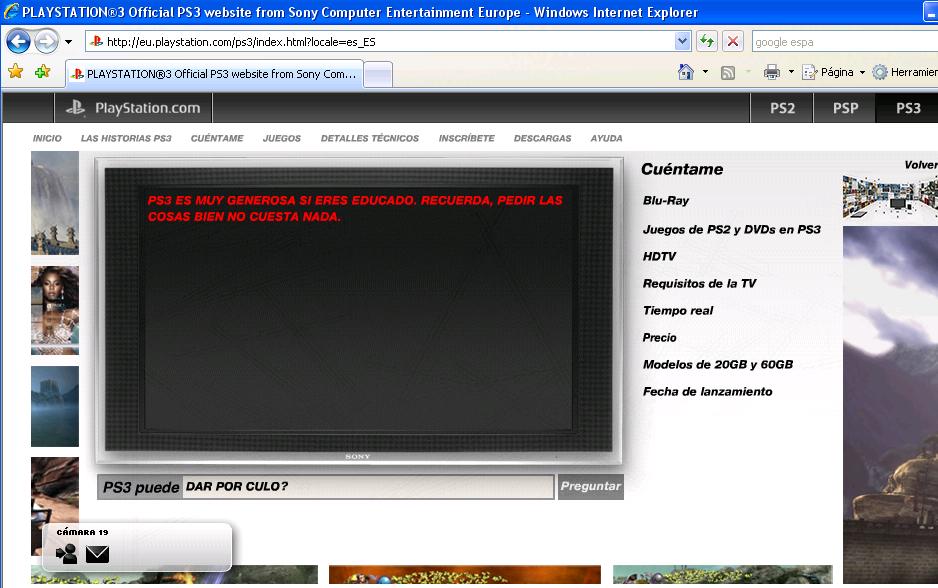Image resolution: width=938 pixels, height=588 pixels.
Task: Click the browser Forward arrow button
Action: click(46, 42)
